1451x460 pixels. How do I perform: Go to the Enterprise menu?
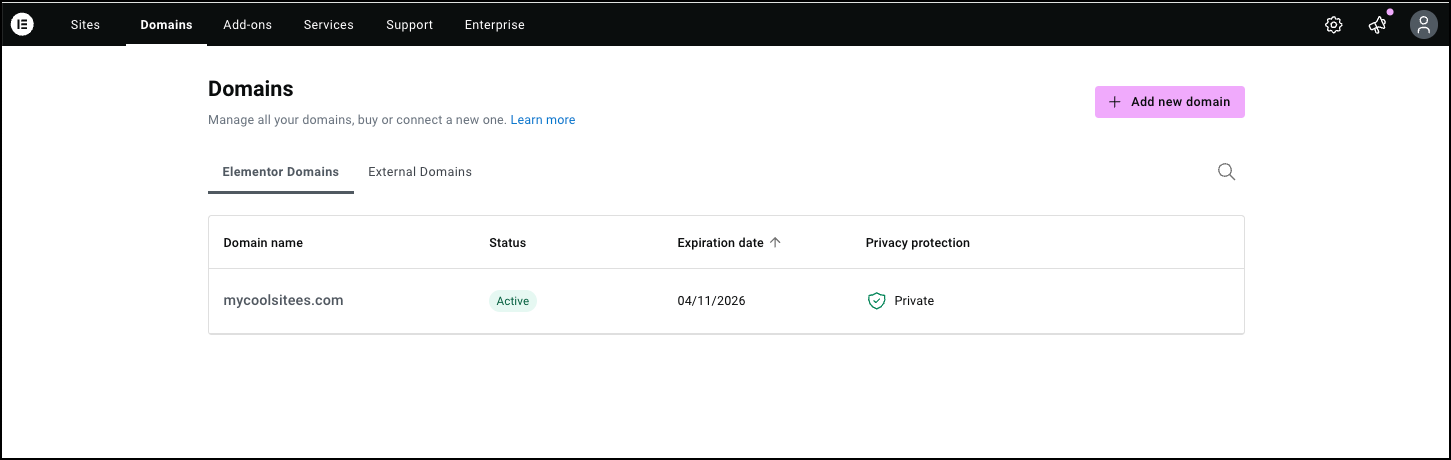tap(494, 25)
